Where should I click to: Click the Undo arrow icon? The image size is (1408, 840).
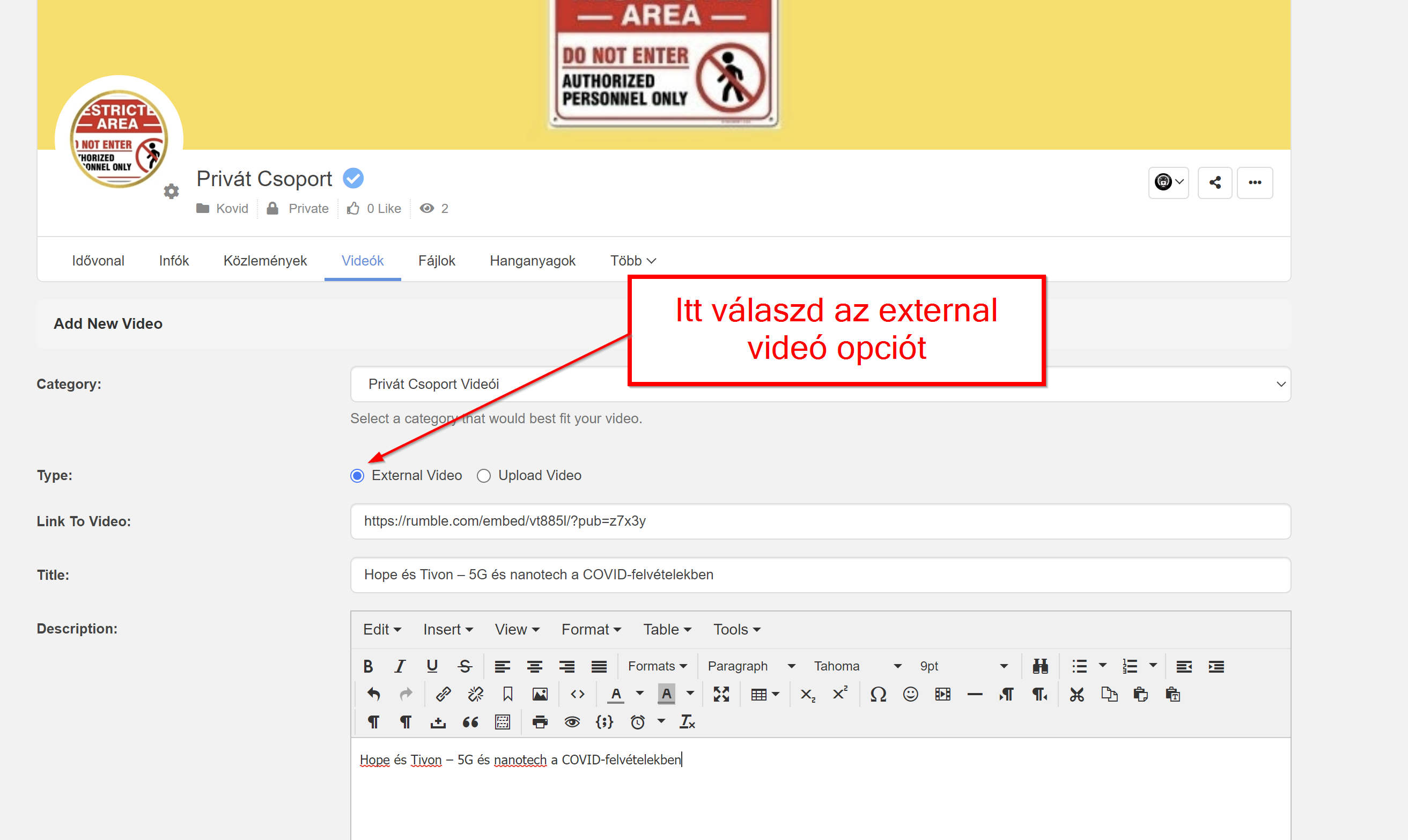(x=373, y=694)
